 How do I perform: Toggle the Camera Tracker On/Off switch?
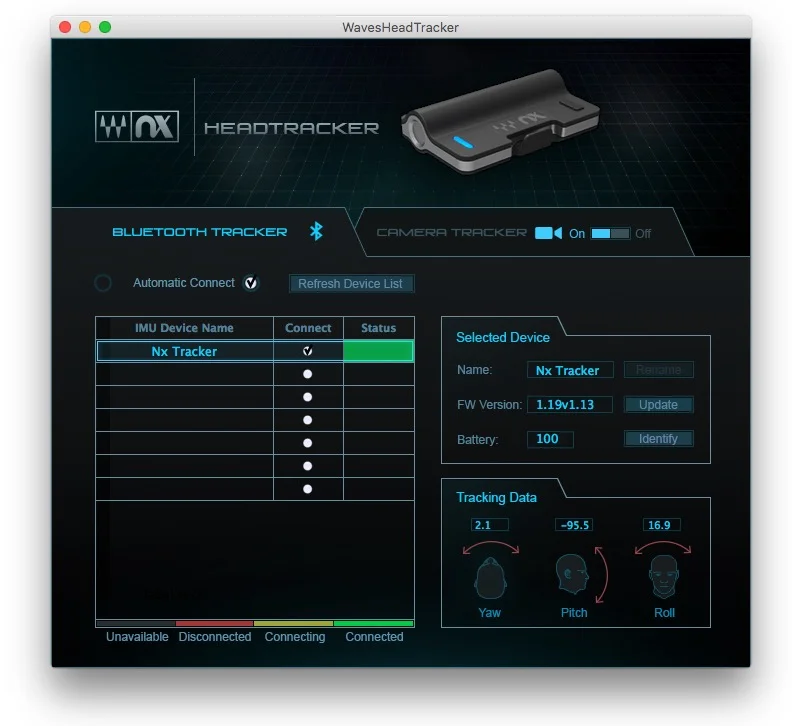pos(610,233)
